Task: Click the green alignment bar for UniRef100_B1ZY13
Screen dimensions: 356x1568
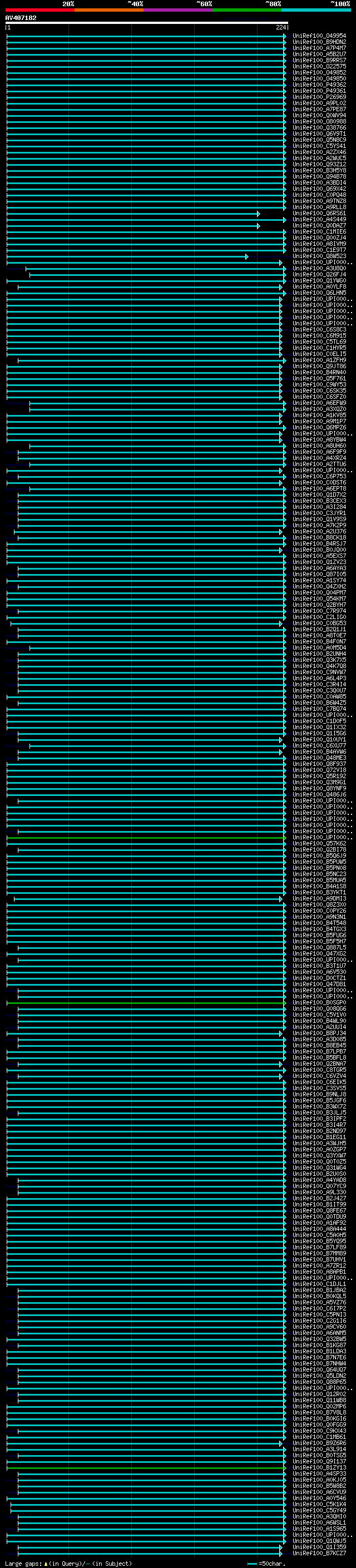Action: (146, 1467)
